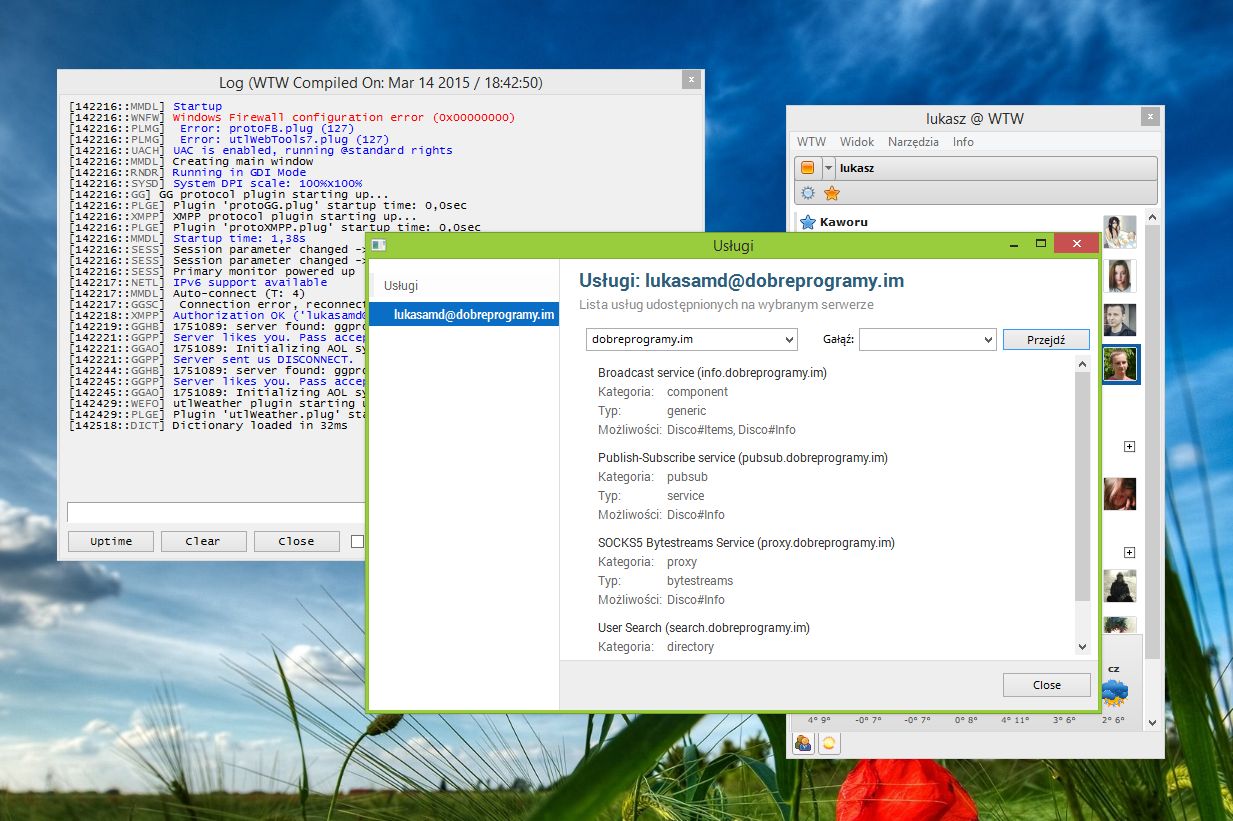Toggle the checkbox next to the Log Close button

click(357, 541)
